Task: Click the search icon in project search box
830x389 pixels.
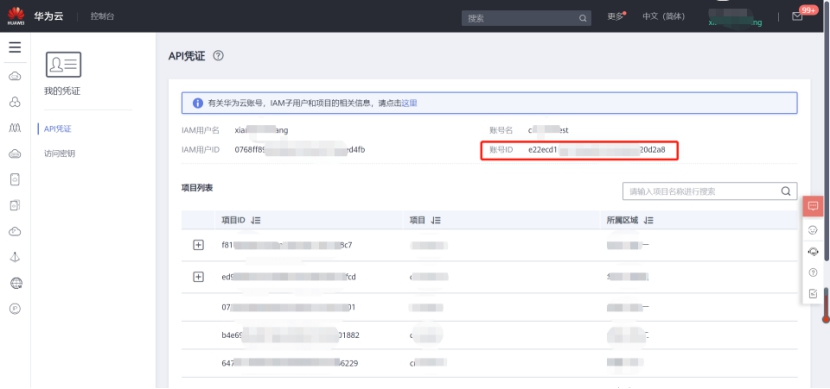Action: pos(787,191)
